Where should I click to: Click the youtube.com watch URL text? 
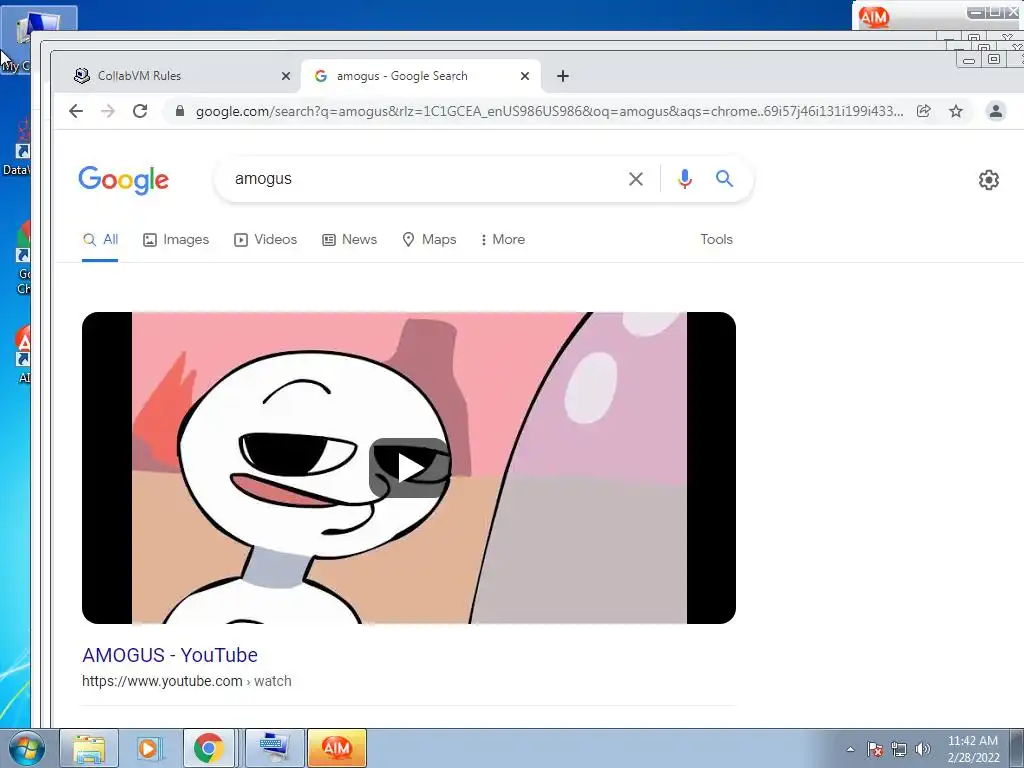[x=187, y=681]
